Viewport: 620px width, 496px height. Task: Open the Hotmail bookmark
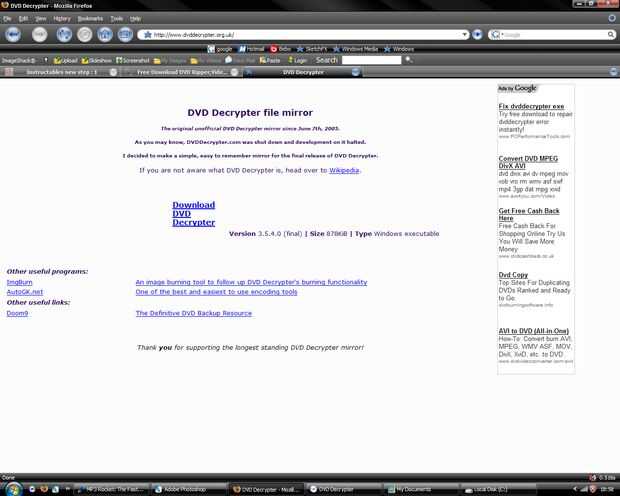click(x=251, y=49)
